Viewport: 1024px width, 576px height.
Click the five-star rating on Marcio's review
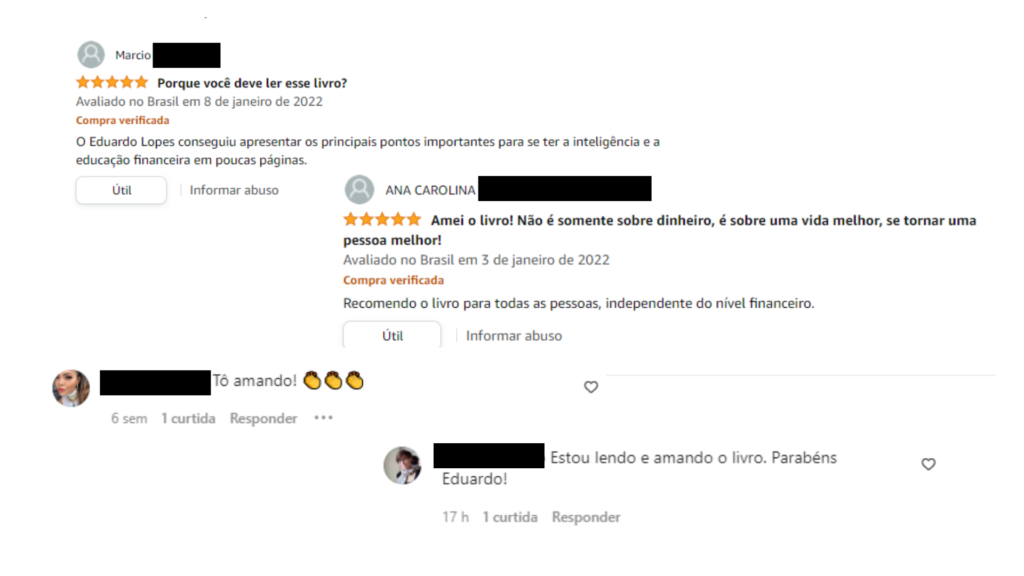(112, 82)
